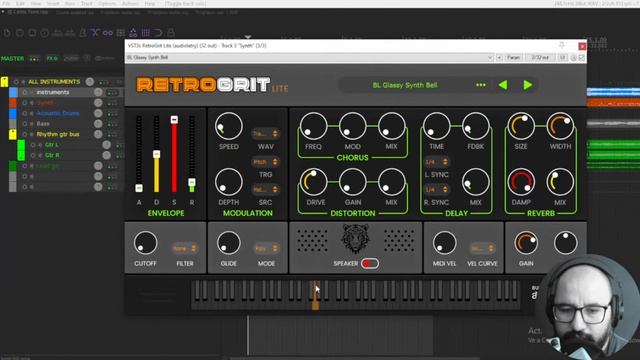Open the three-dots preset menu in RetroGrit

click(x=481, y=85)
